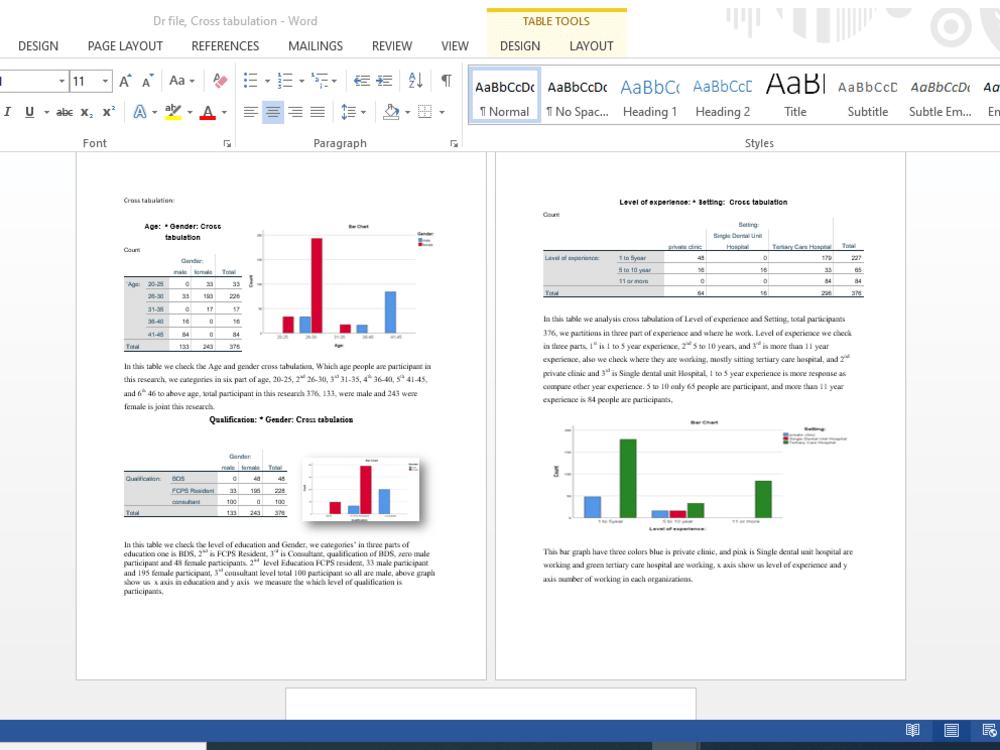Toggle strikethrough formatting

pos(64,112)
